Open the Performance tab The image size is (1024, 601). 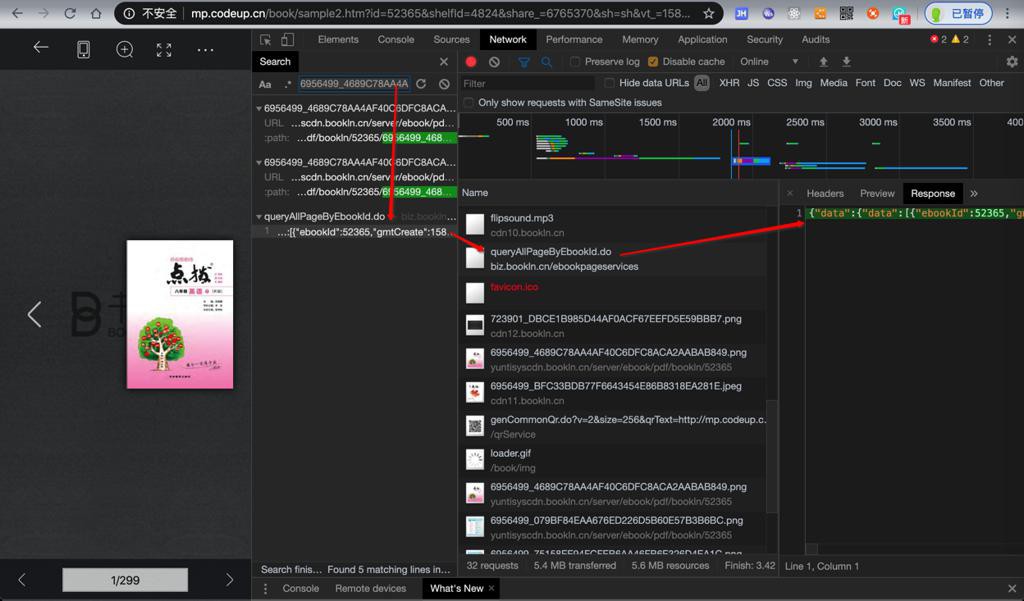pos(574,40)
